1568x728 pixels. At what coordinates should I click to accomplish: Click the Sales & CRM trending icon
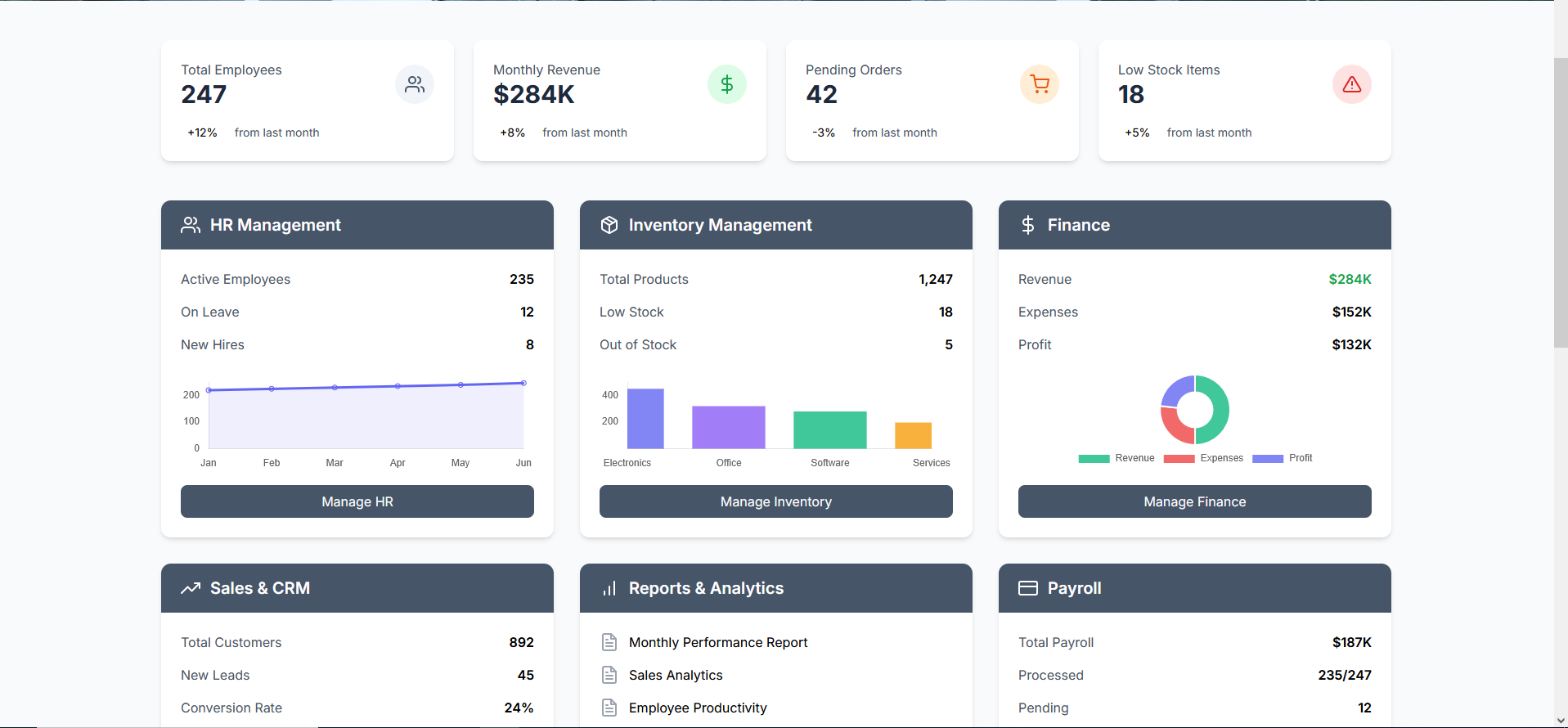click(191, 588)
